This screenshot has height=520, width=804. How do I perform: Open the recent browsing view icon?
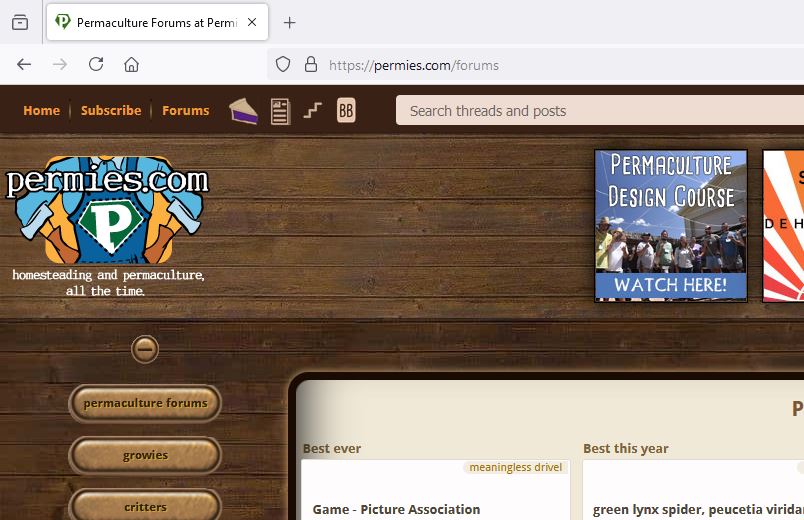coord(20,22)
